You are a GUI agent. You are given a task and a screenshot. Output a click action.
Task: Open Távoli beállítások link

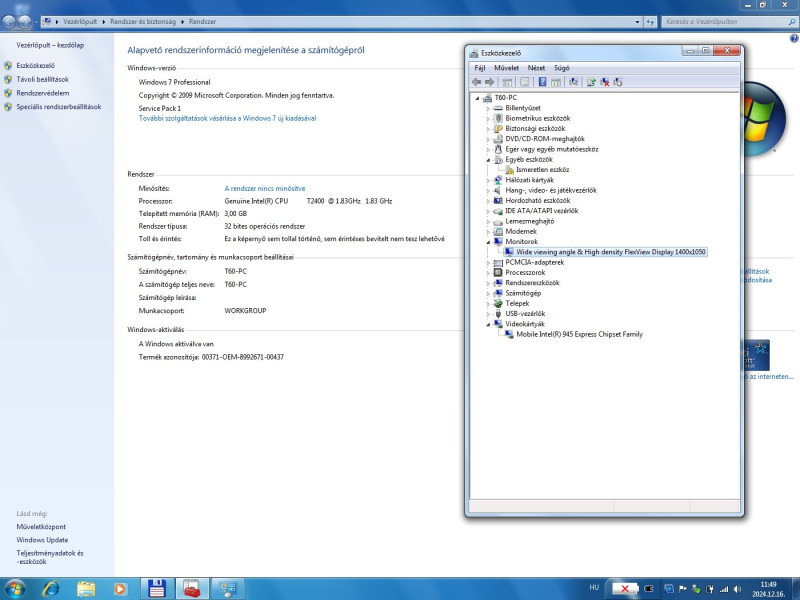(42, 80)
